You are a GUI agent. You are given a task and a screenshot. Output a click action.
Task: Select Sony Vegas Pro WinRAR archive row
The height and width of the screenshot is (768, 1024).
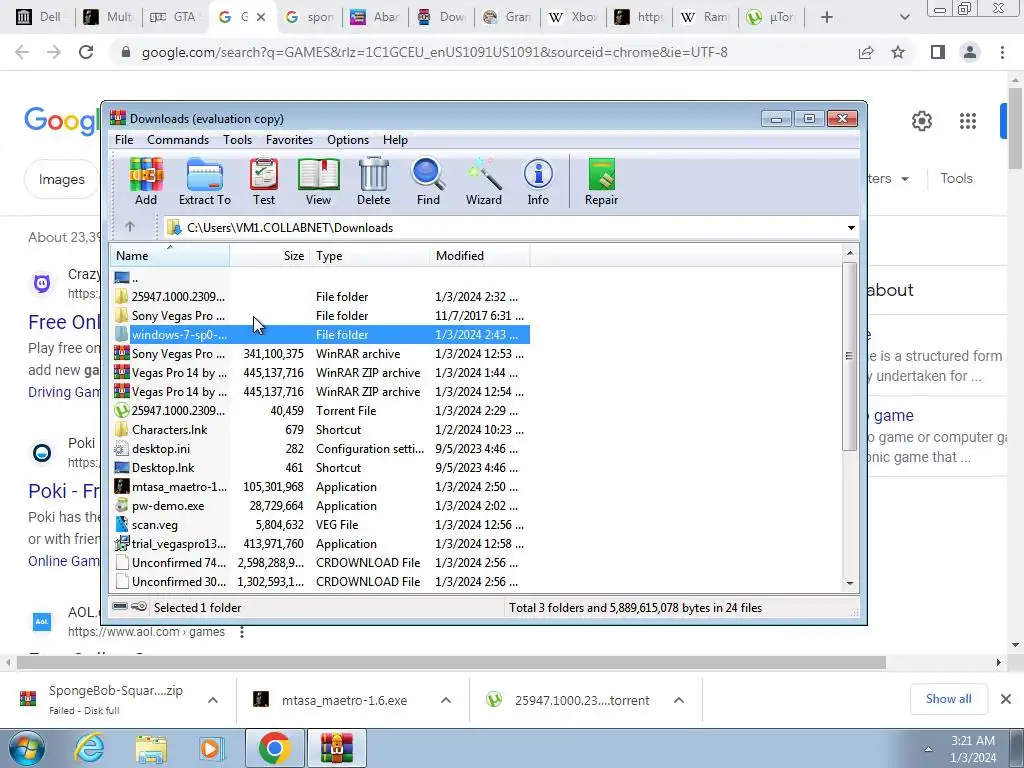tap(321, 353)
